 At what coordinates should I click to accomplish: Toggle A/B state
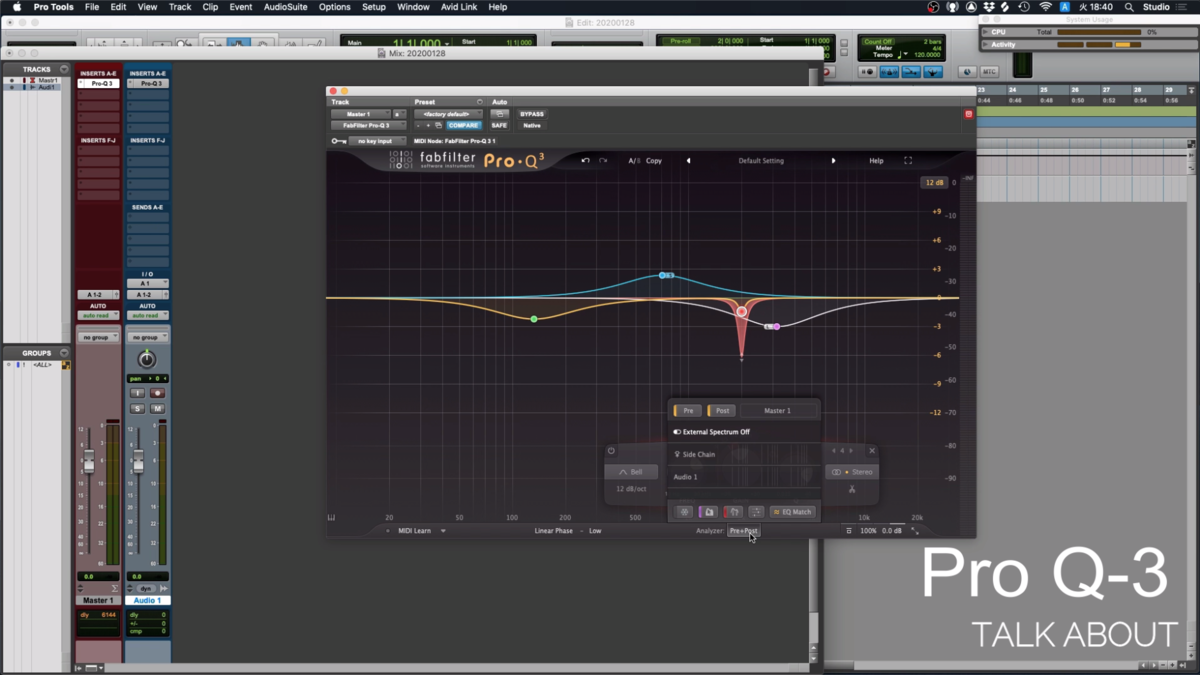(633, 160)
